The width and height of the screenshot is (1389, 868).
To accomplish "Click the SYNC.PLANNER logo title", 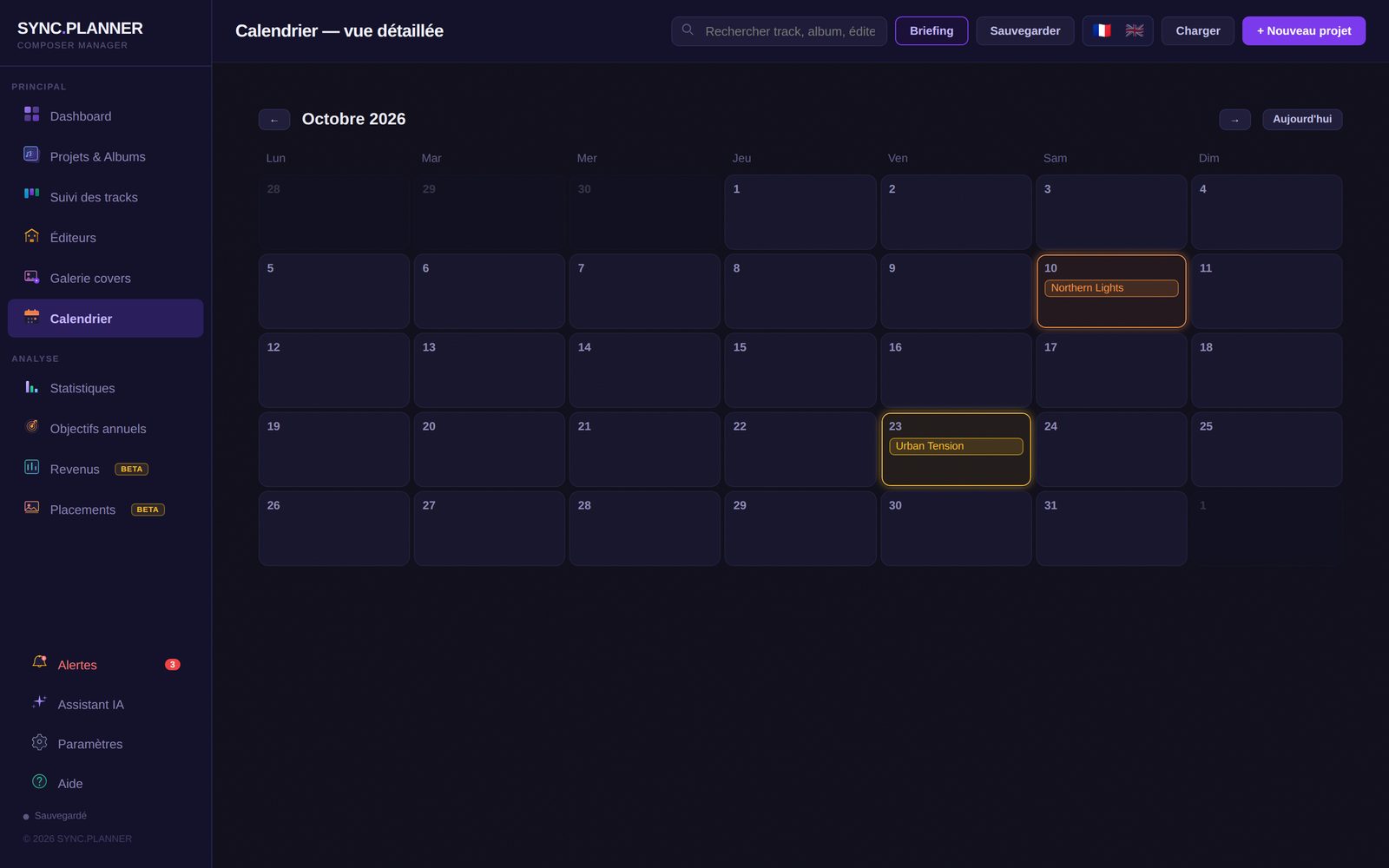I will point(80,29).
